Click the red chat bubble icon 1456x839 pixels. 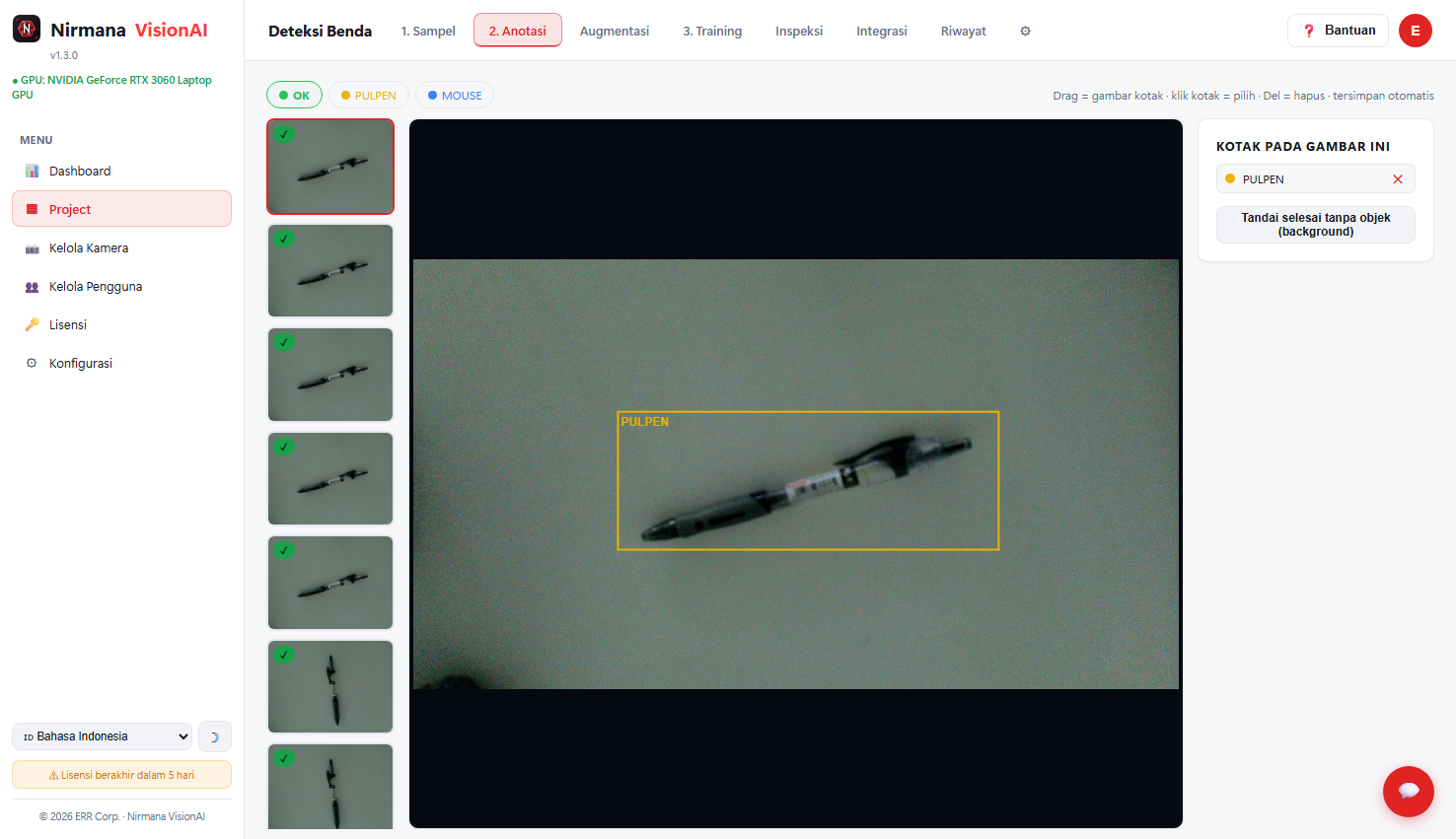coord(1409,791)
